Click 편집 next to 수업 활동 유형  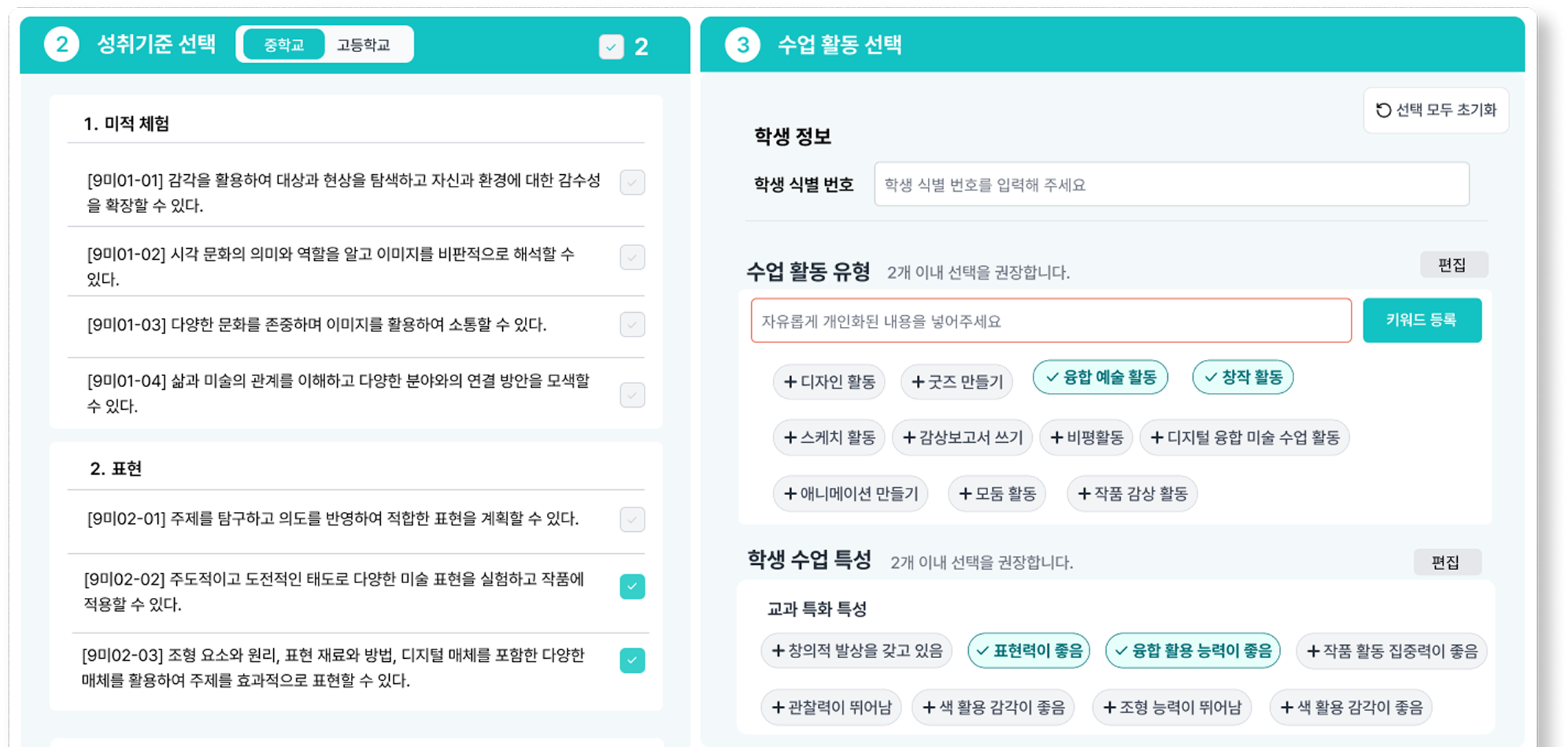tap(1453, 265)
